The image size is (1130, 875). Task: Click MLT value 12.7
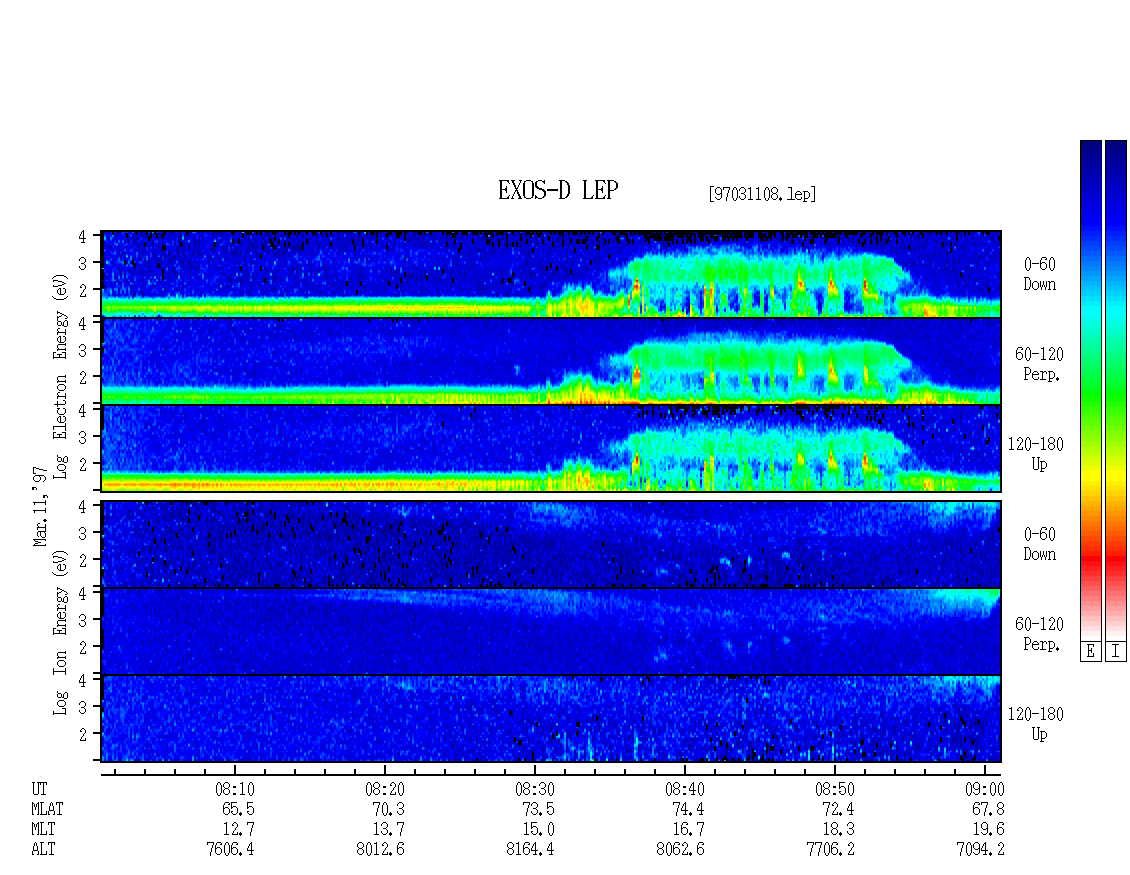[x=238, y=830]
